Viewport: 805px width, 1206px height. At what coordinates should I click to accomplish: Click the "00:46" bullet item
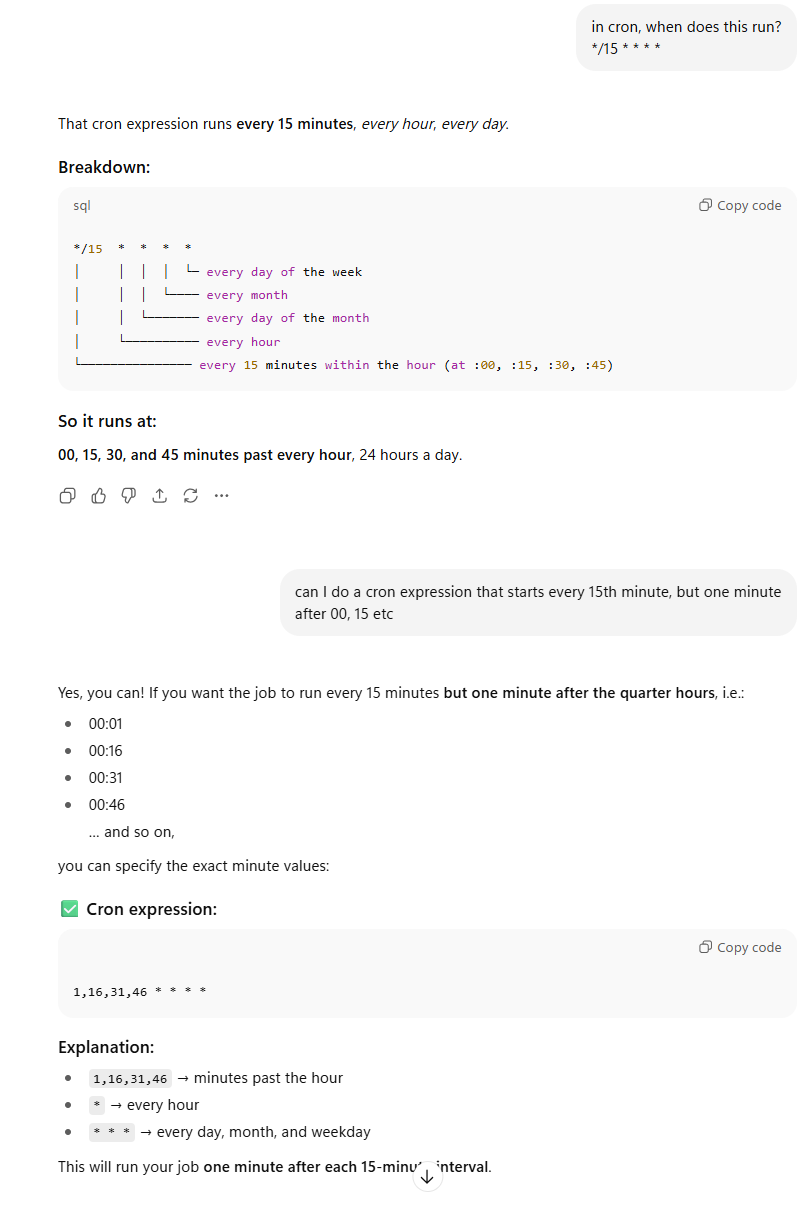pos(106,805)
